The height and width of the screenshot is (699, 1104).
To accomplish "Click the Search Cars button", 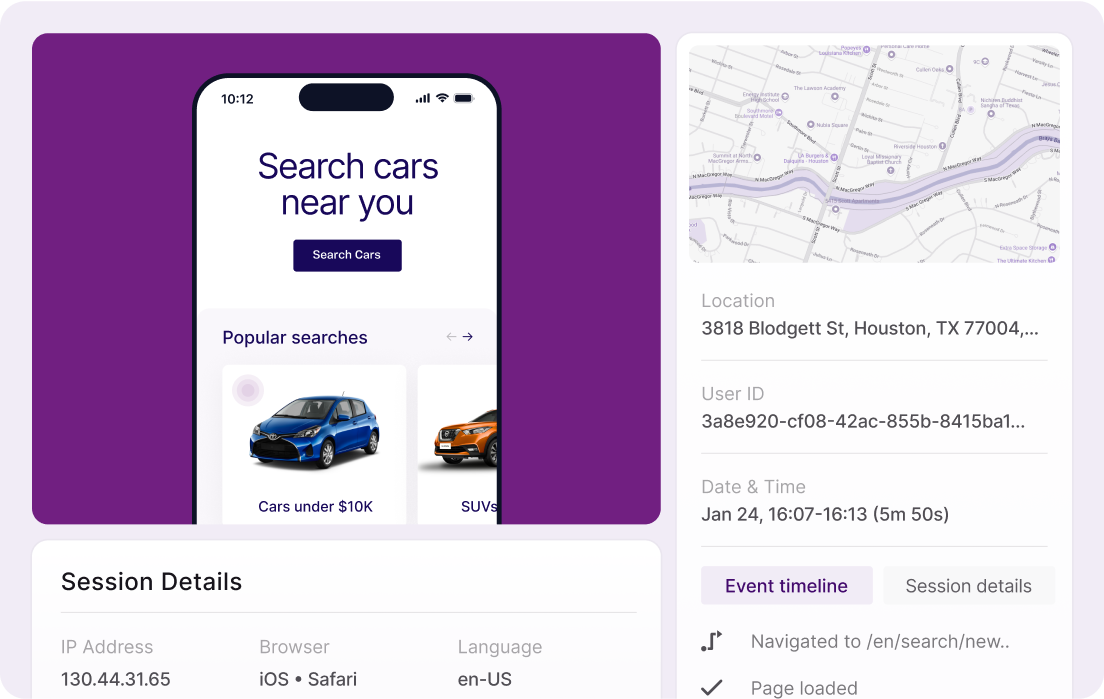I will [347, 255].
